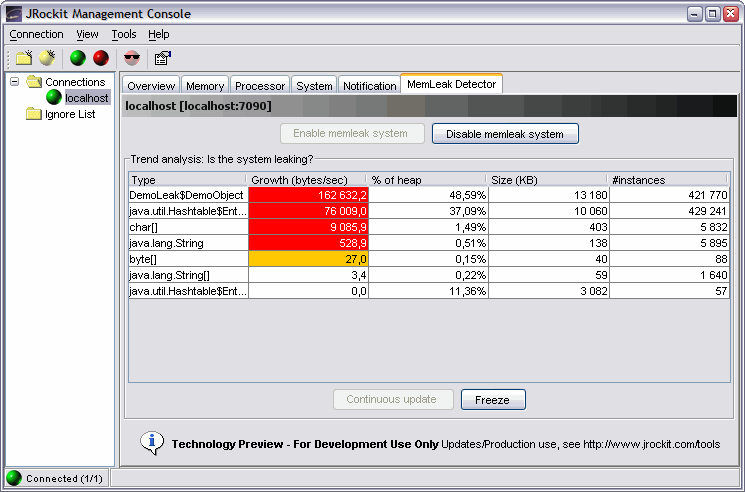Switch to the Notification tab
745x492 pixels.
pyautogui.click(x=369, y=85)
